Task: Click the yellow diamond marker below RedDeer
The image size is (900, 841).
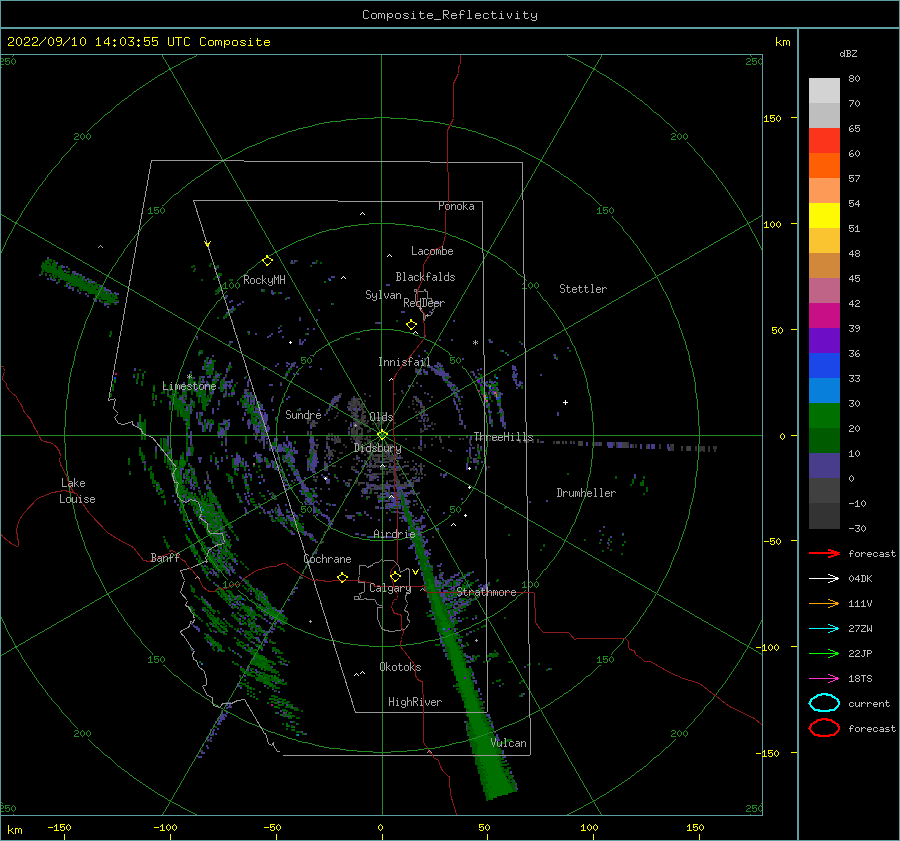Action: pyautogui.click(x=411, y=325)
